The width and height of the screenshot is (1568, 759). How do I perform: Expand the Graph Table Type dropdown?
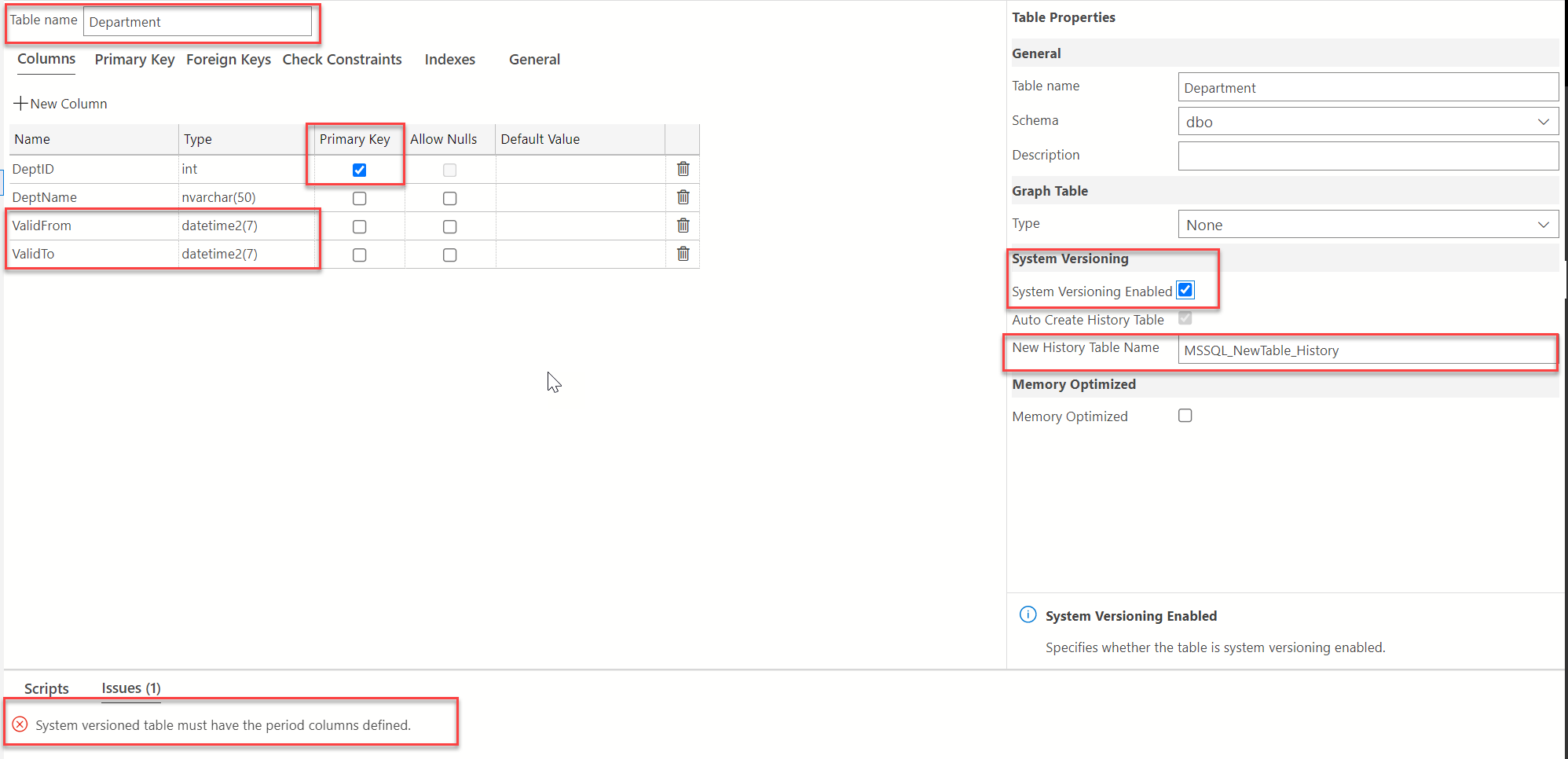click(x=1368, y=224)
